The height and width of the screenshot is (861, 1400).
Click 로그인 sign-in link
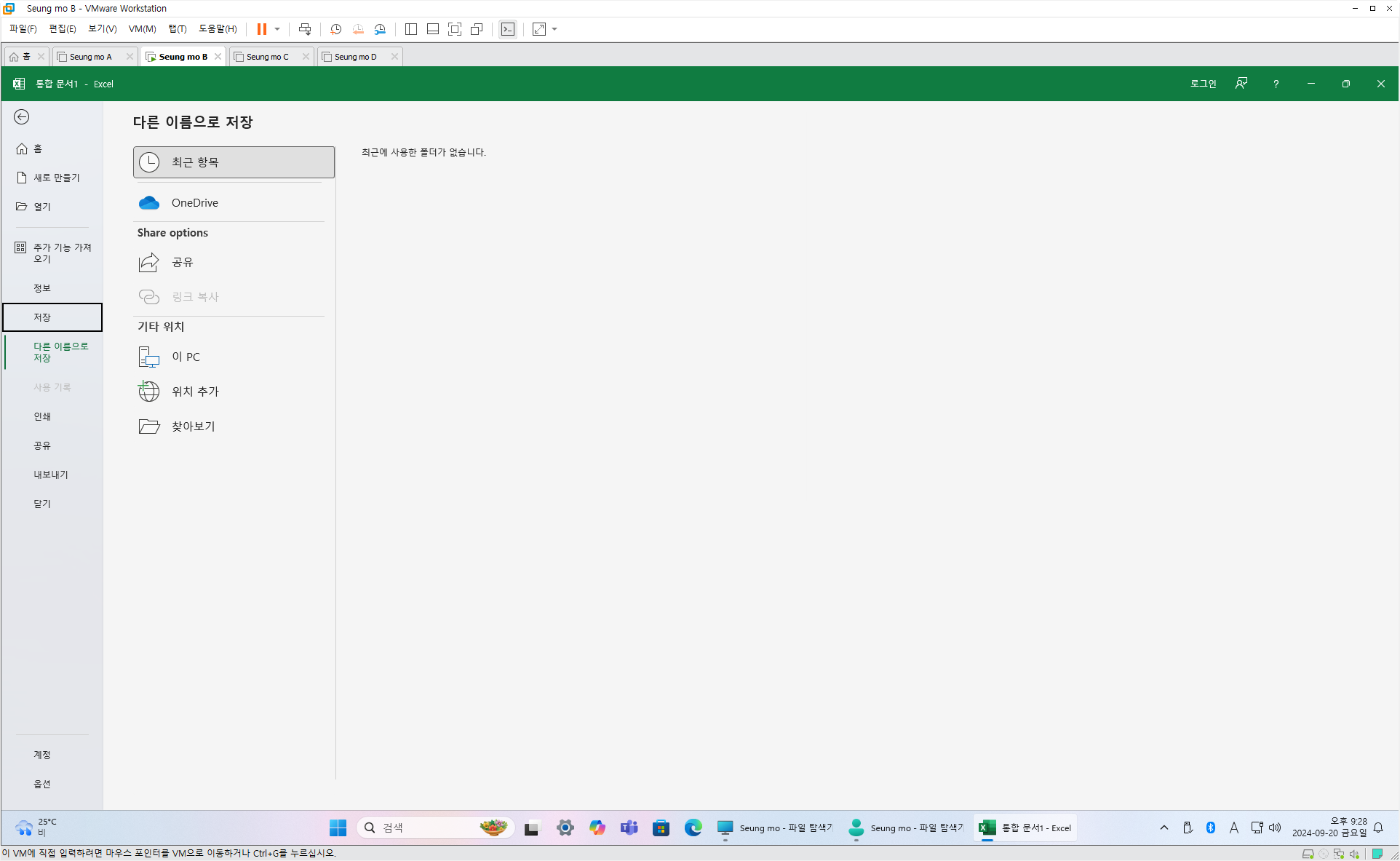[x=1203, y=84]
